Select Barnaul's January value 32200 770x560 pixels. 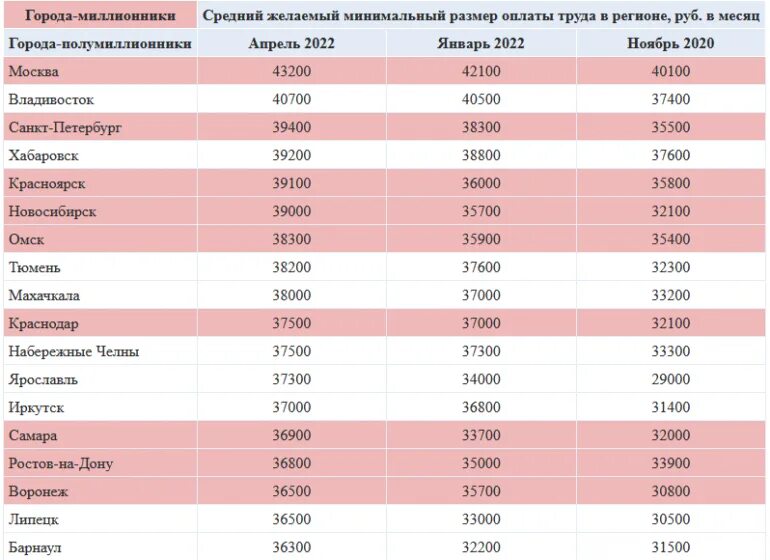[481, 547]
